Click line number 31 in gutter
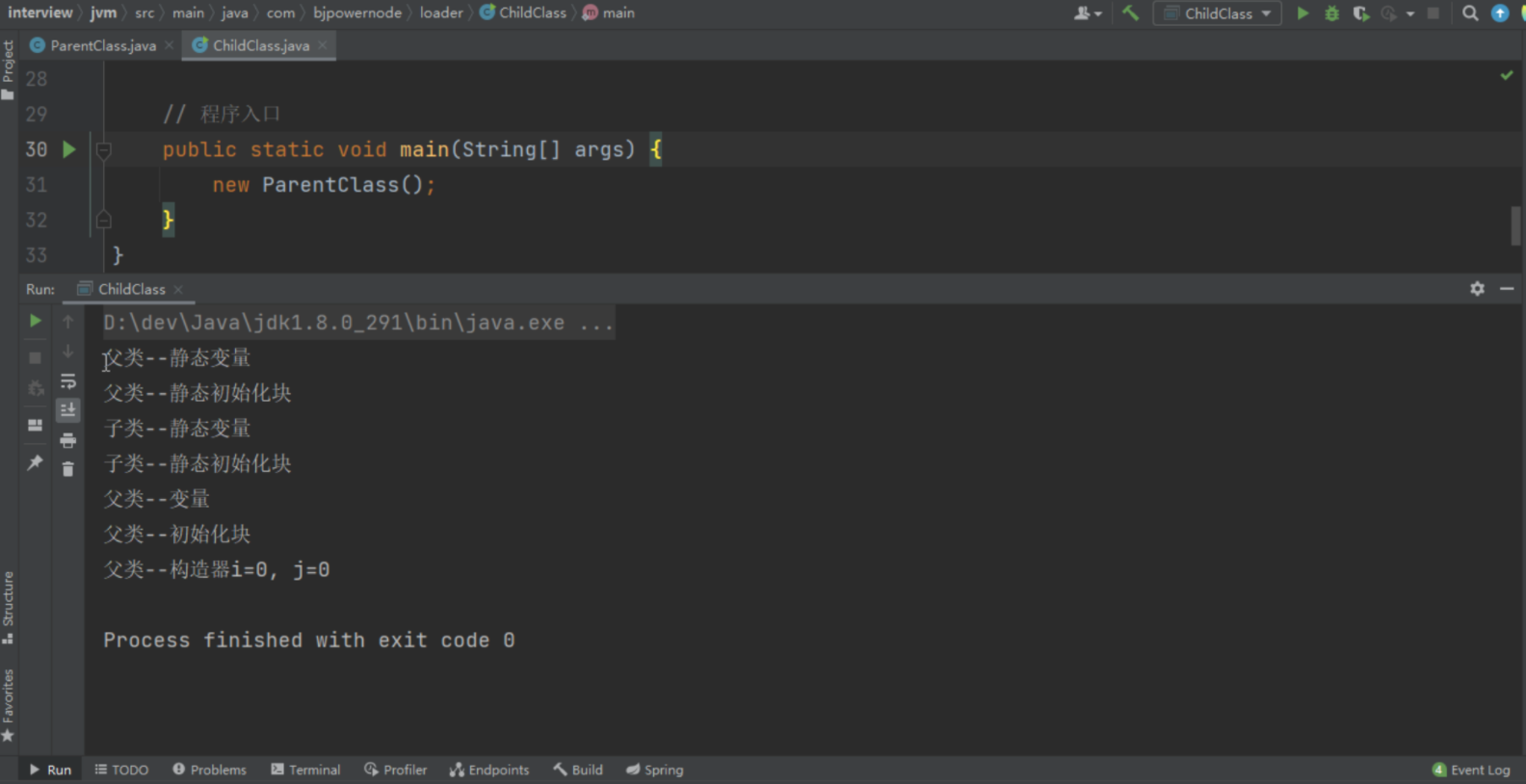 (37, 185)
